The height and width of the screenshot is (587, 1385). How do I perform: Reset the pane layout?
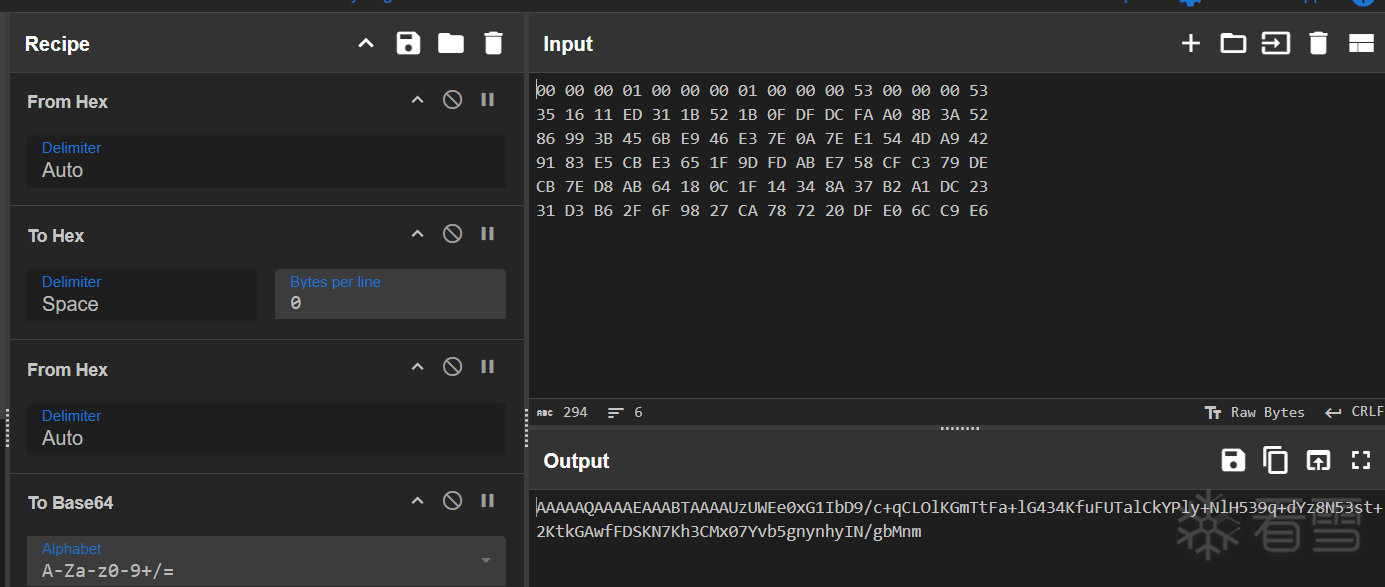click(x=1361, y=43)
